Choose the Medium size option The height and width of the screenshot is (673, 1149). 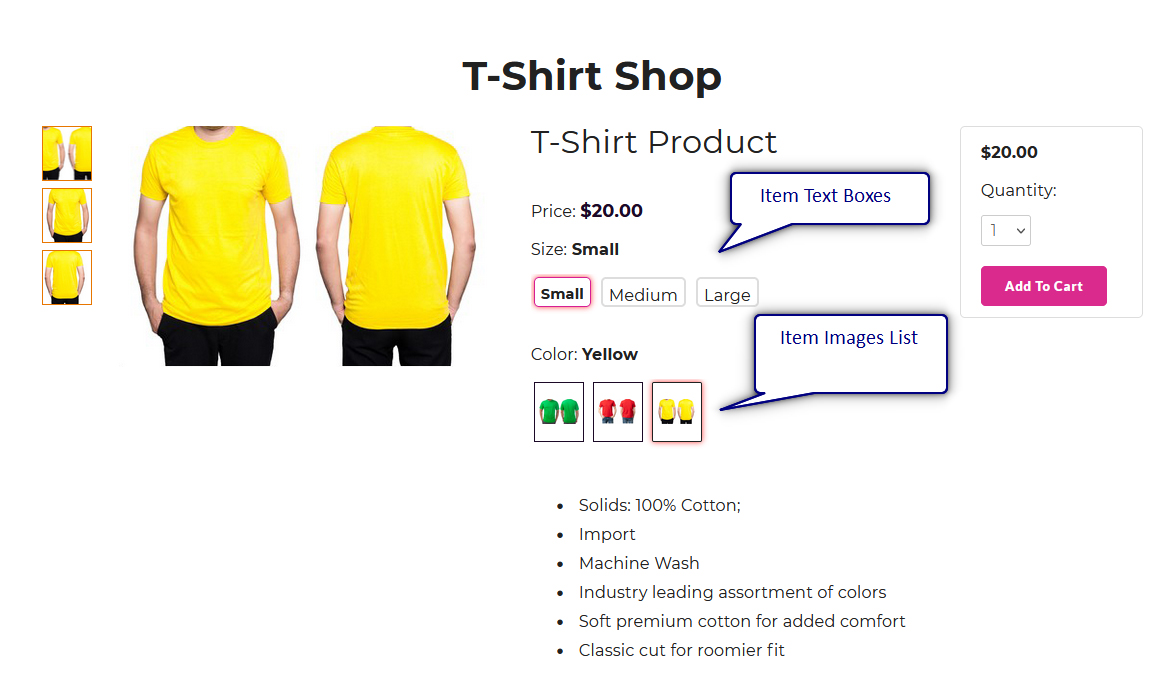tap(643, 293)
